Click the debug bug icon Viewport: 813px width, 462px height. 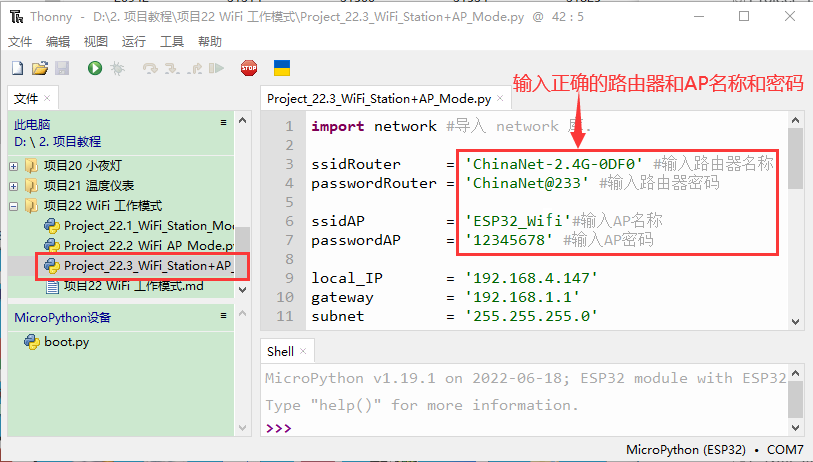[118, 68]
